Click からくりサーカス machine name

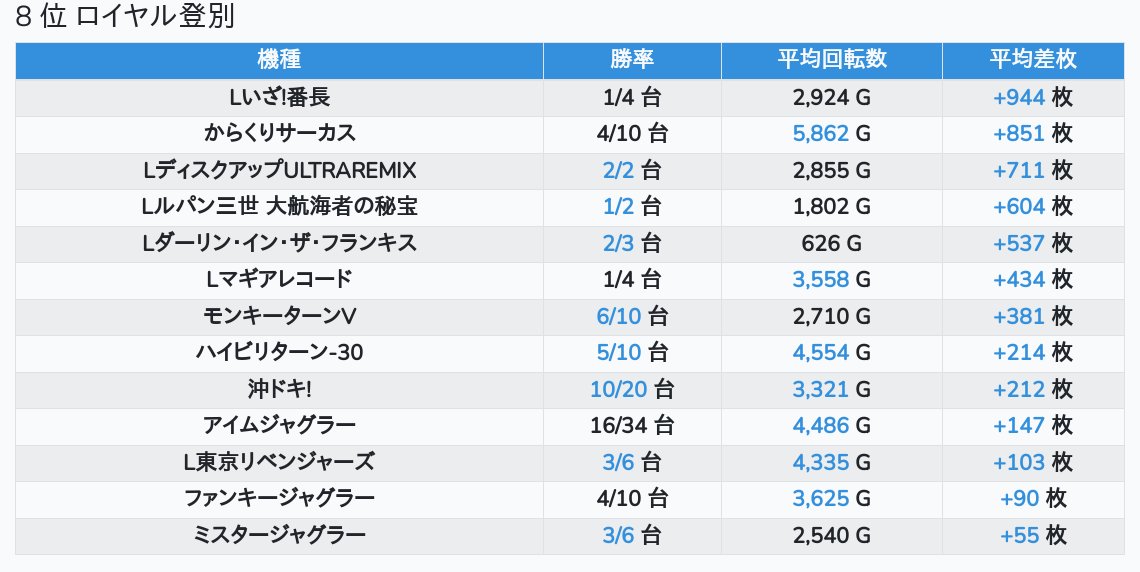coord(279,133)
